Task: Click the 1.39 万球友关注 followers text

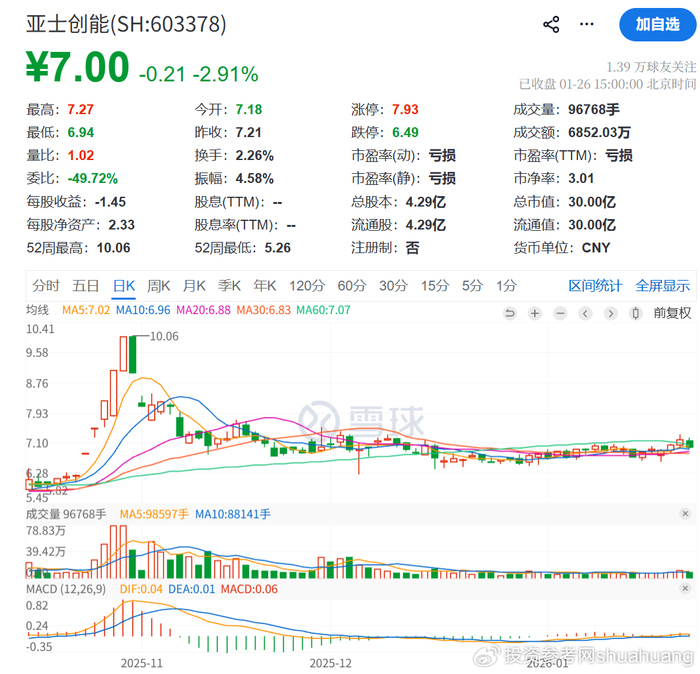Action: click(x=651, y=67)
